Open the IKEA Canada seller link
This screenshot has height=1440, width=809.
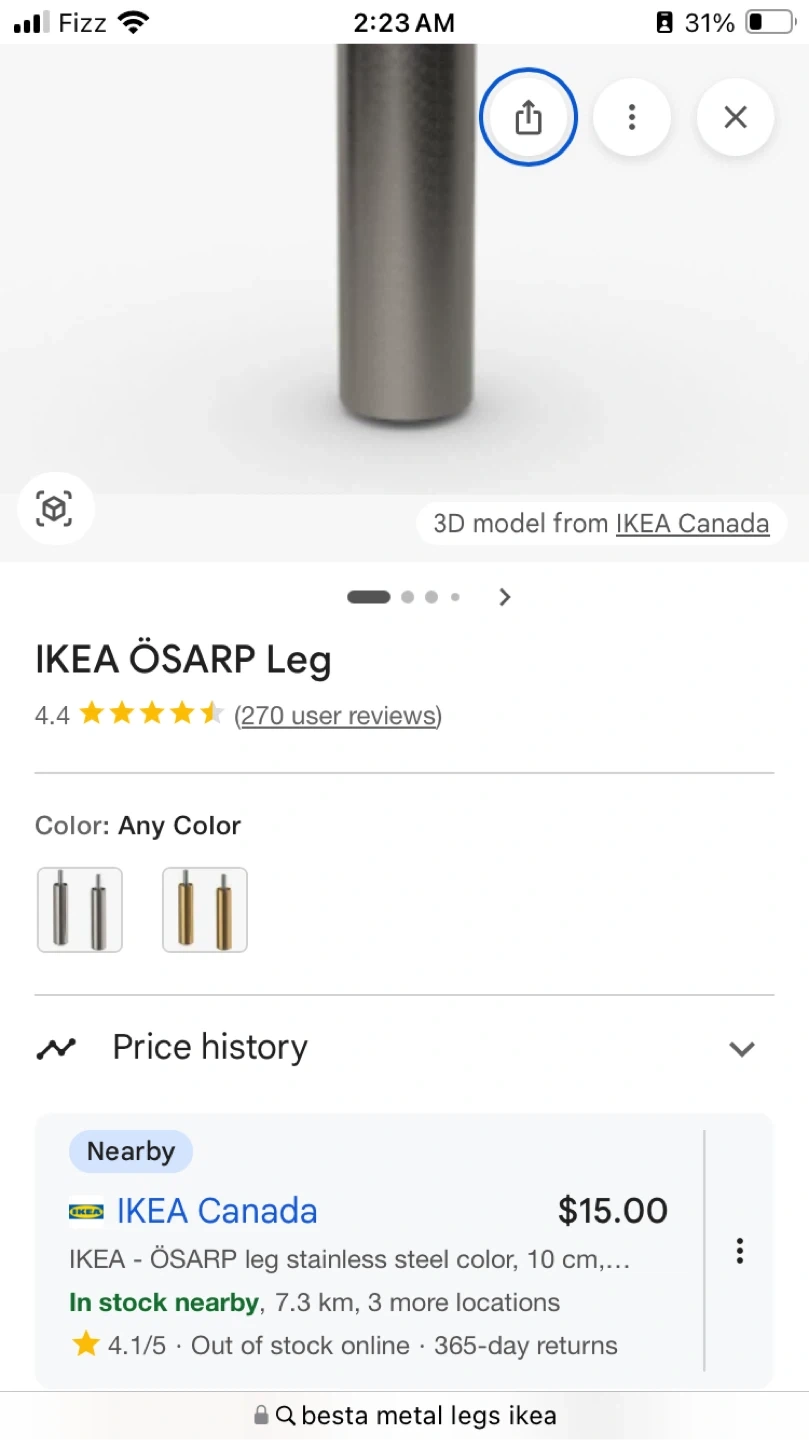[x=217, y=1211]
